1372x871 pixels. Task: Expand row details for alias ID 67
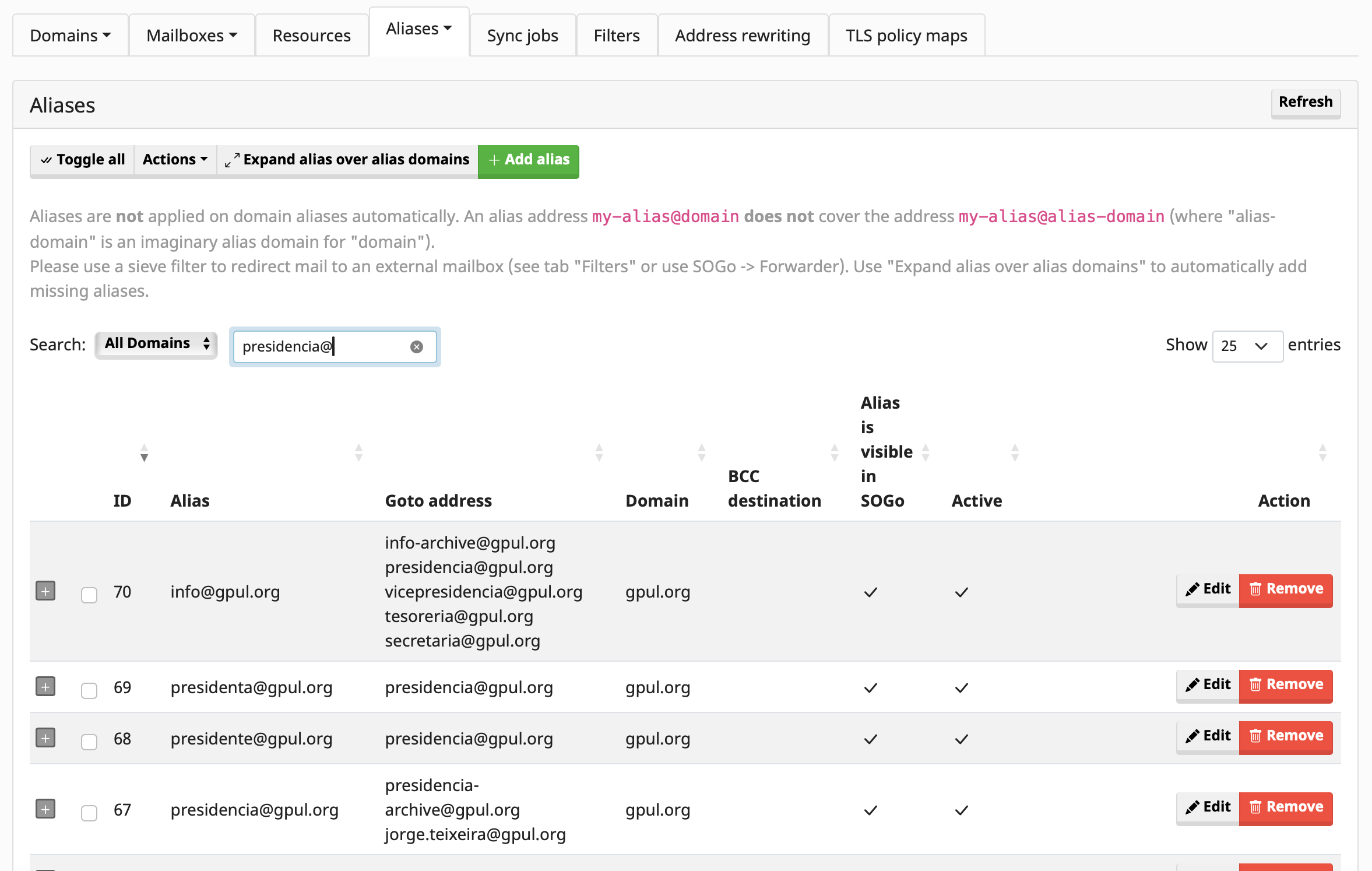click(45, 809)
